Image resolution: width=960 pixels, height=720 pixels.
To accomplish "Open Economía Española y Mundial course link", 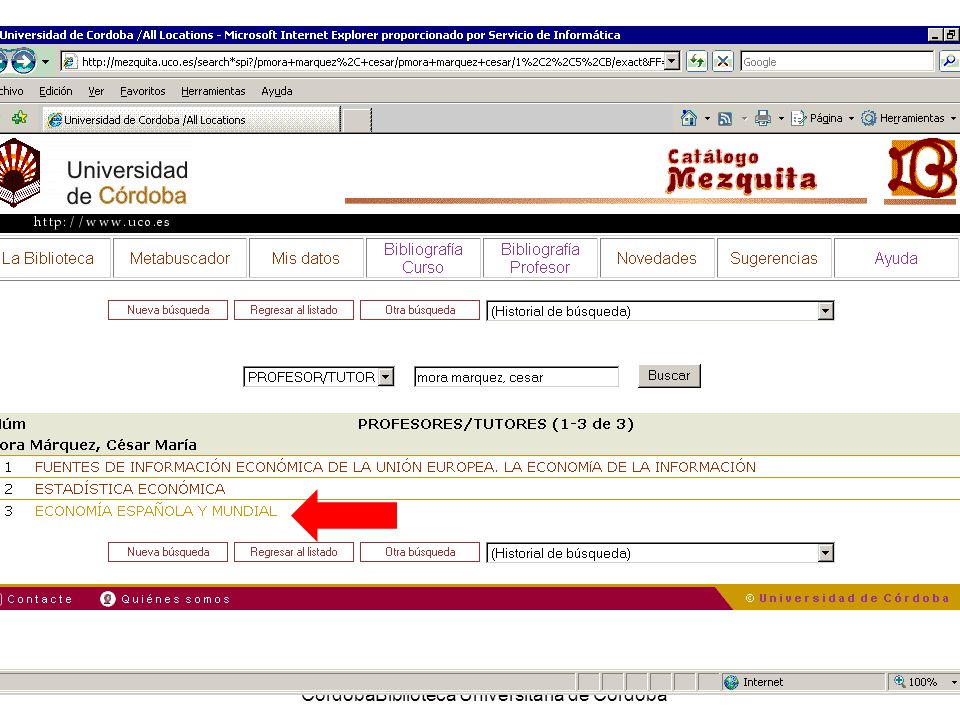I will click(156, 511).
